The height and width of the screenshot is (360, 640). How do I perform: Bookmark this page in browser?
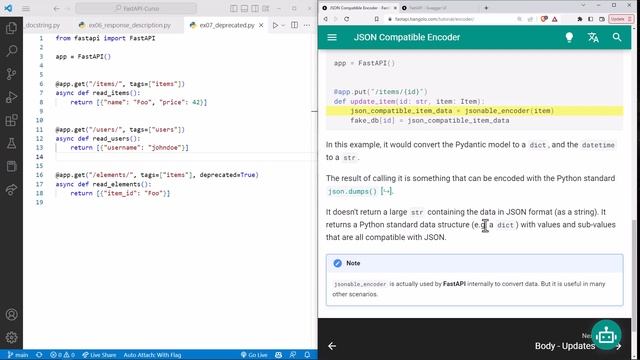(377, 19)
